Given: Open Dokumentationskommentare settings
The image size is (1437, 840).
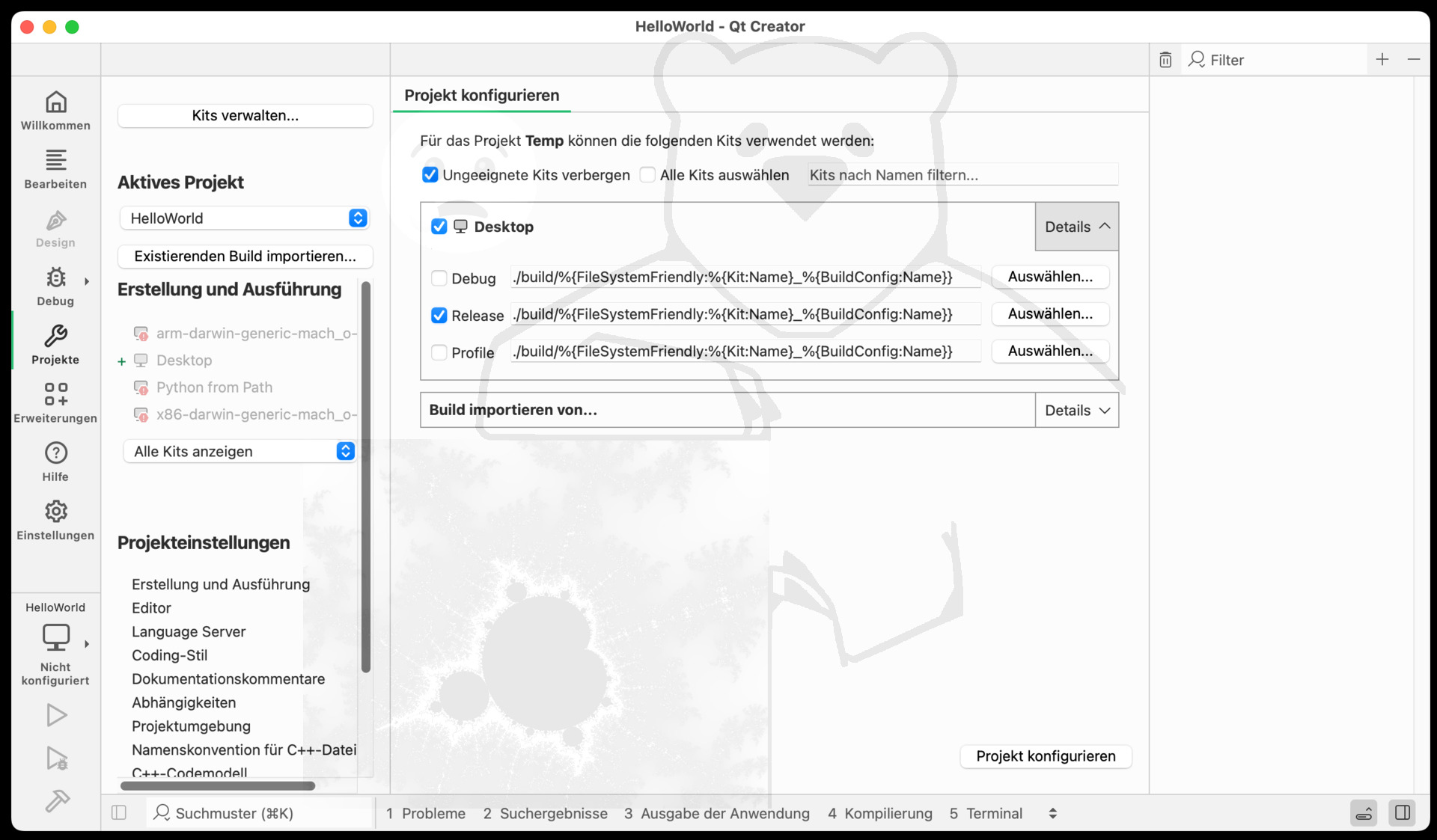Looking at the screenshot, I should click(228, 679).
